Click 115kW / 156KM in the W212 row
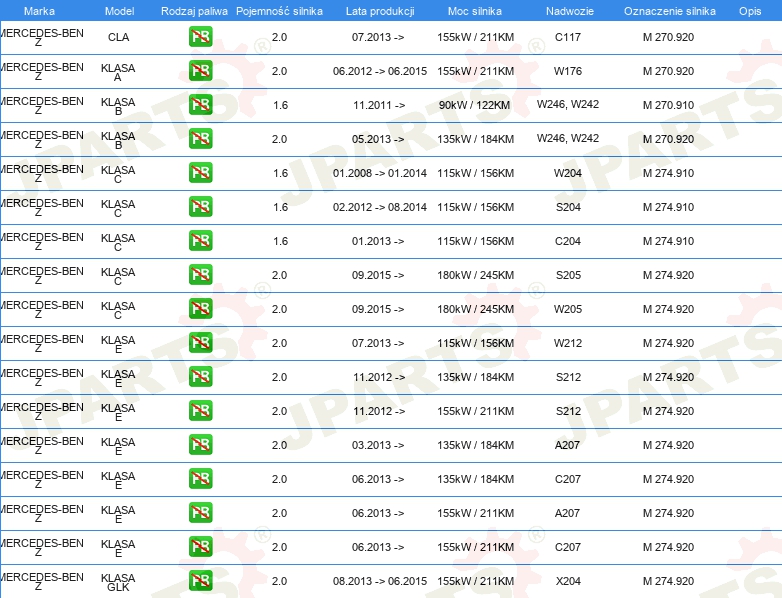782x598 pixels. coord(475,343)
